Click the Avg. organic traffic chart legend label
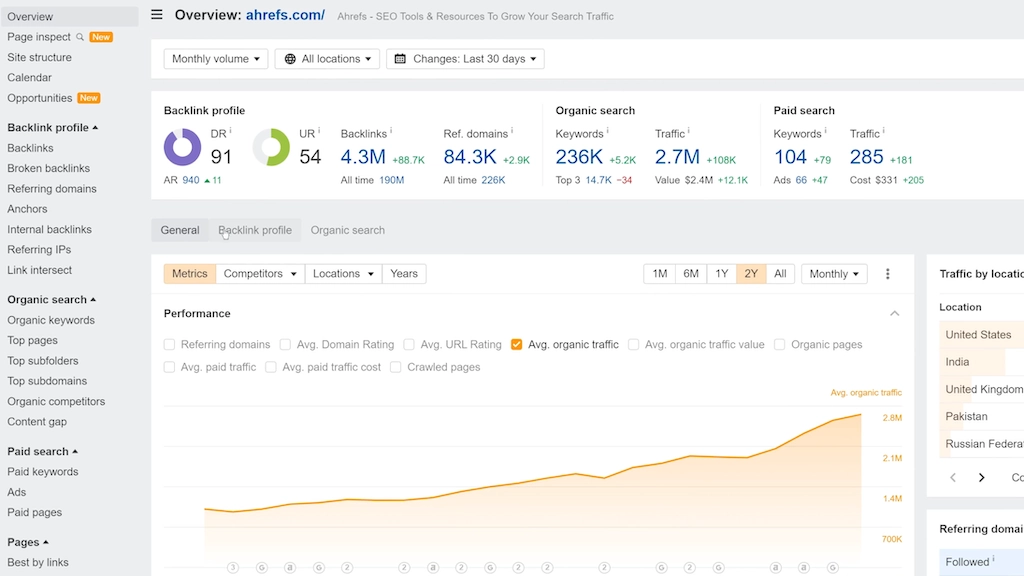1024x576 pixels. point(866,392)
